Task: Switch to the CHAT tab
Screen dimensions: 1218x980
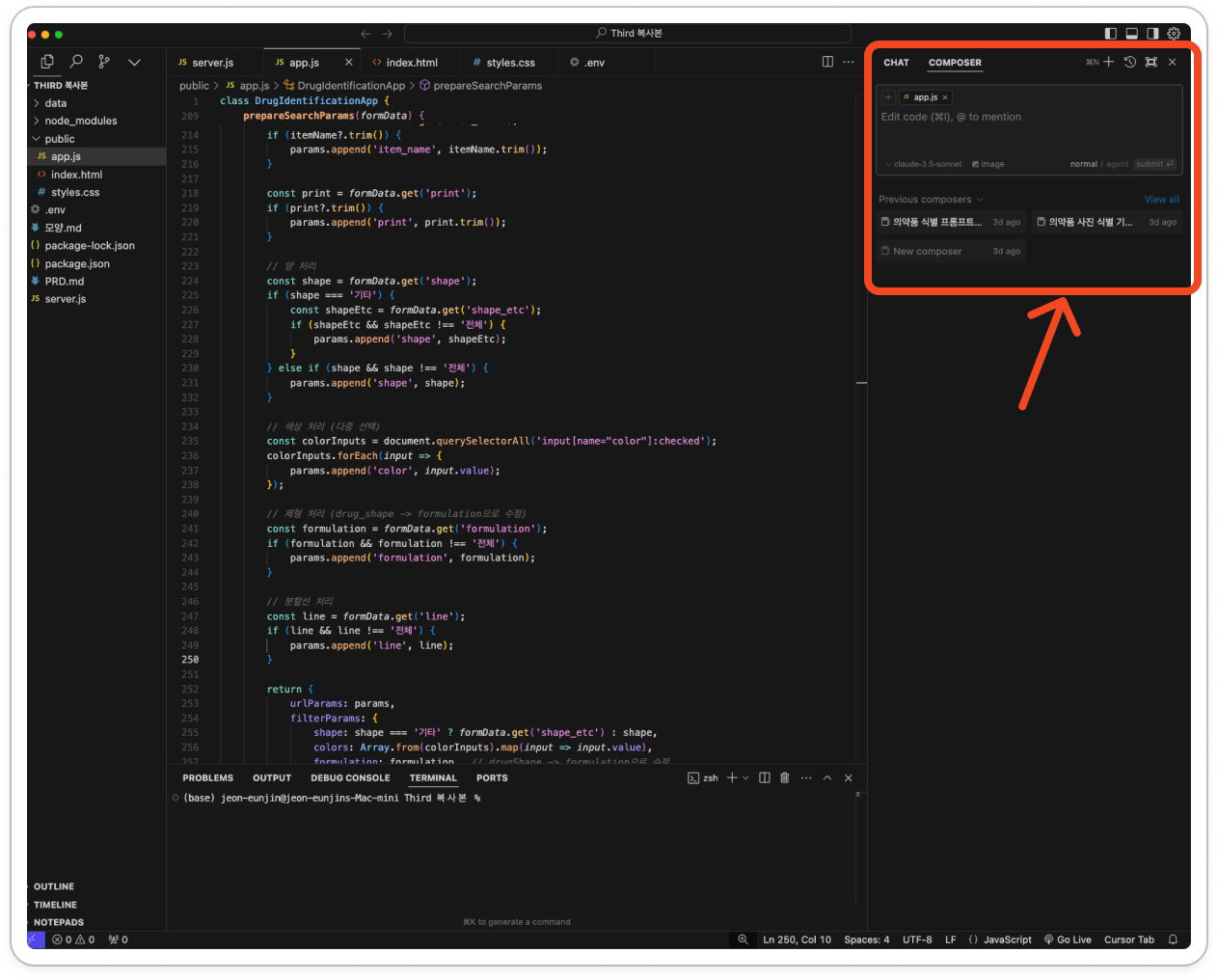Action: 896,63
